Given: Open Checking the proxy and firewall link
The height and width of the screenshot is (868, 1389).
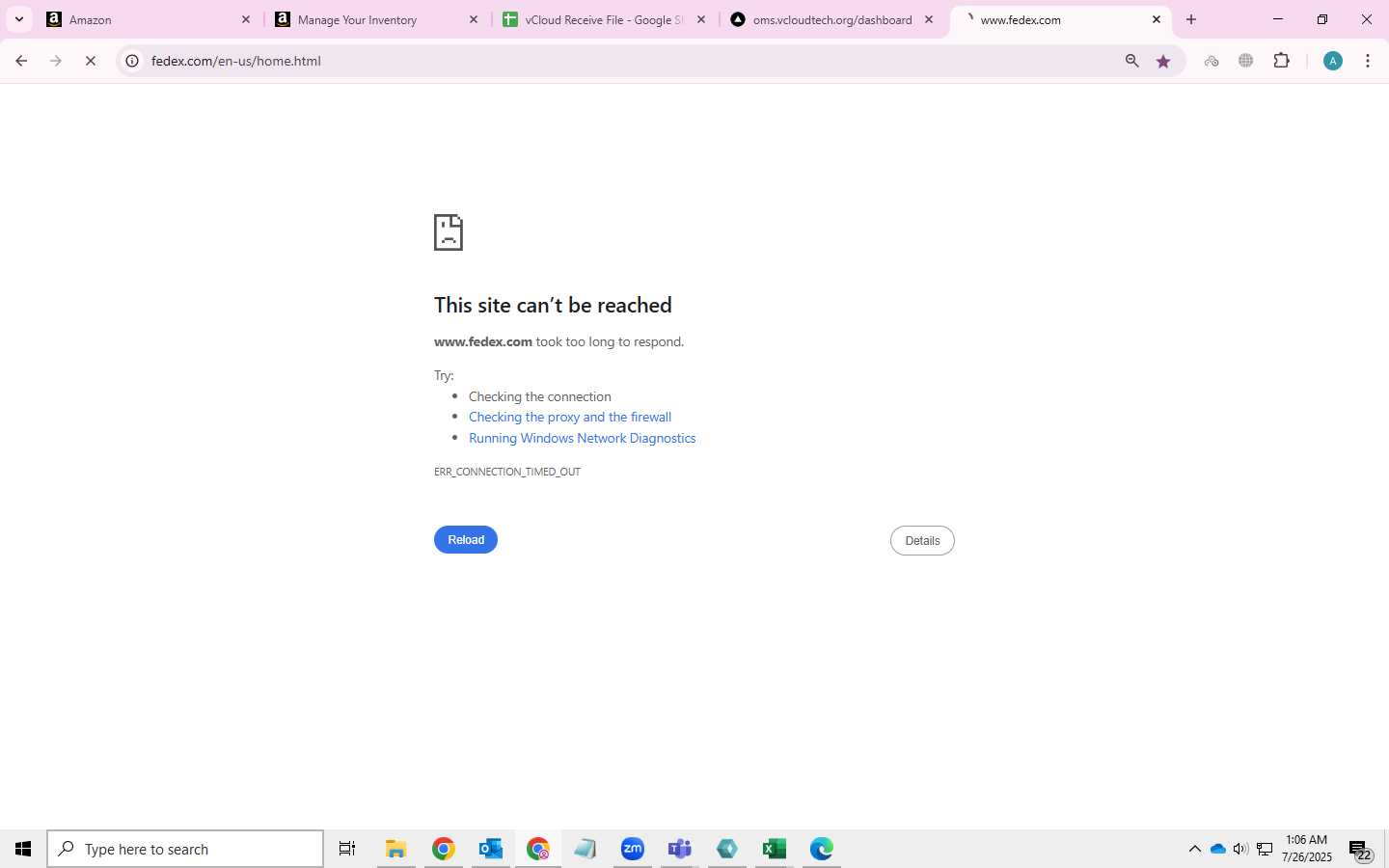Looking at the screenshot, I should coord(570,417).
